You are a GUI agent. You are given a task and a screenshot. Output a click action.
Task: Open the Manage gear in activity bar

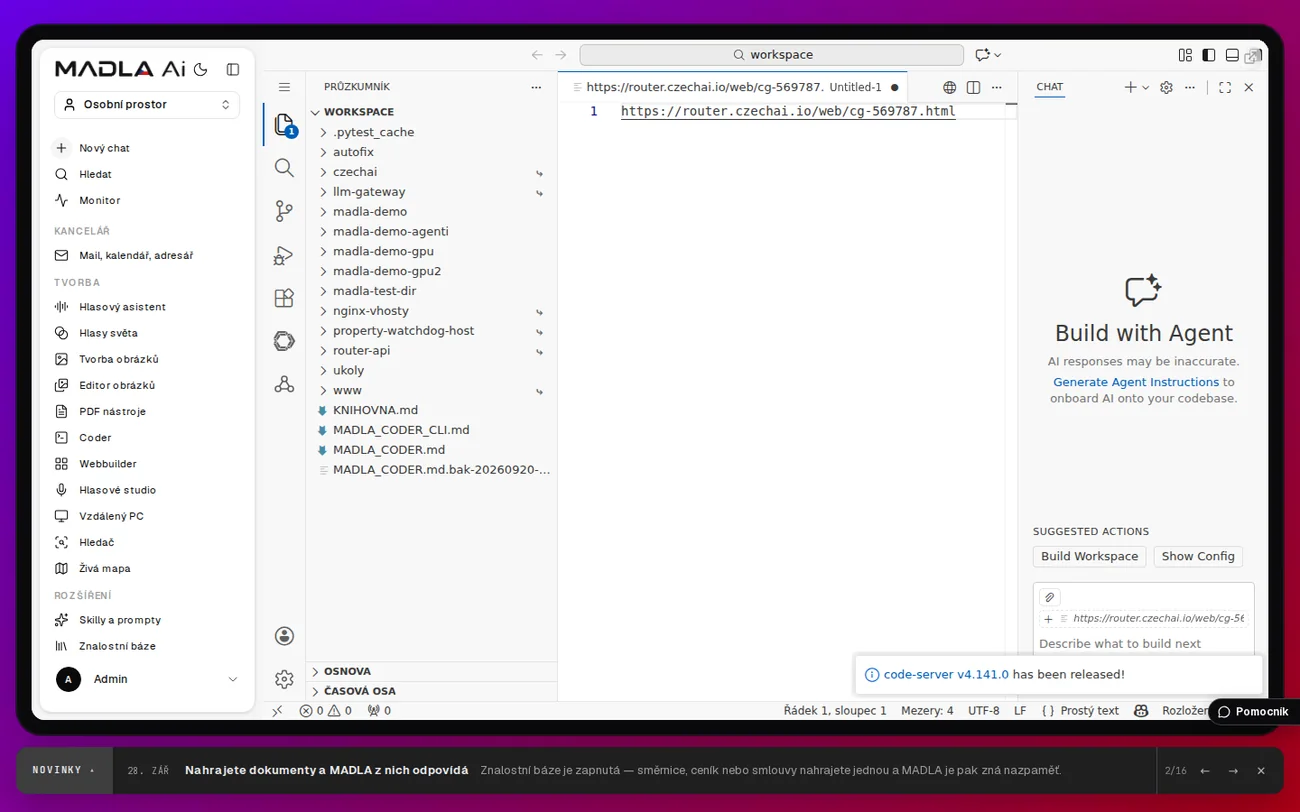pyautogui.click(x=284, y=679)
